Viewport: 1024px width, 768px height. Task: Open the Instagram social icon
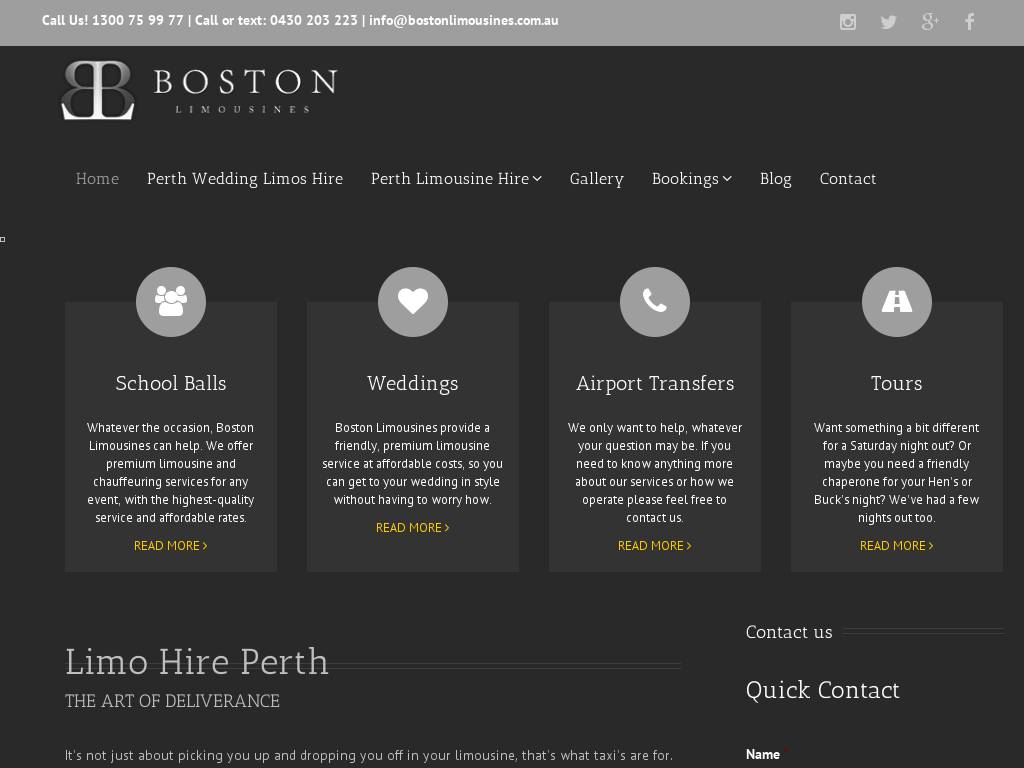point(847,22)
